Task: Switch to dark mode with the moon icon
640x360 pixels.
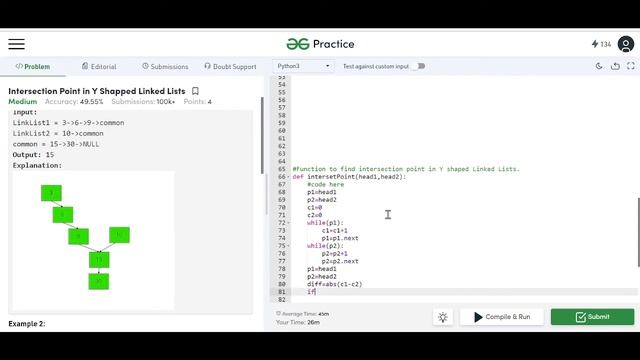Action: [599, 66]
